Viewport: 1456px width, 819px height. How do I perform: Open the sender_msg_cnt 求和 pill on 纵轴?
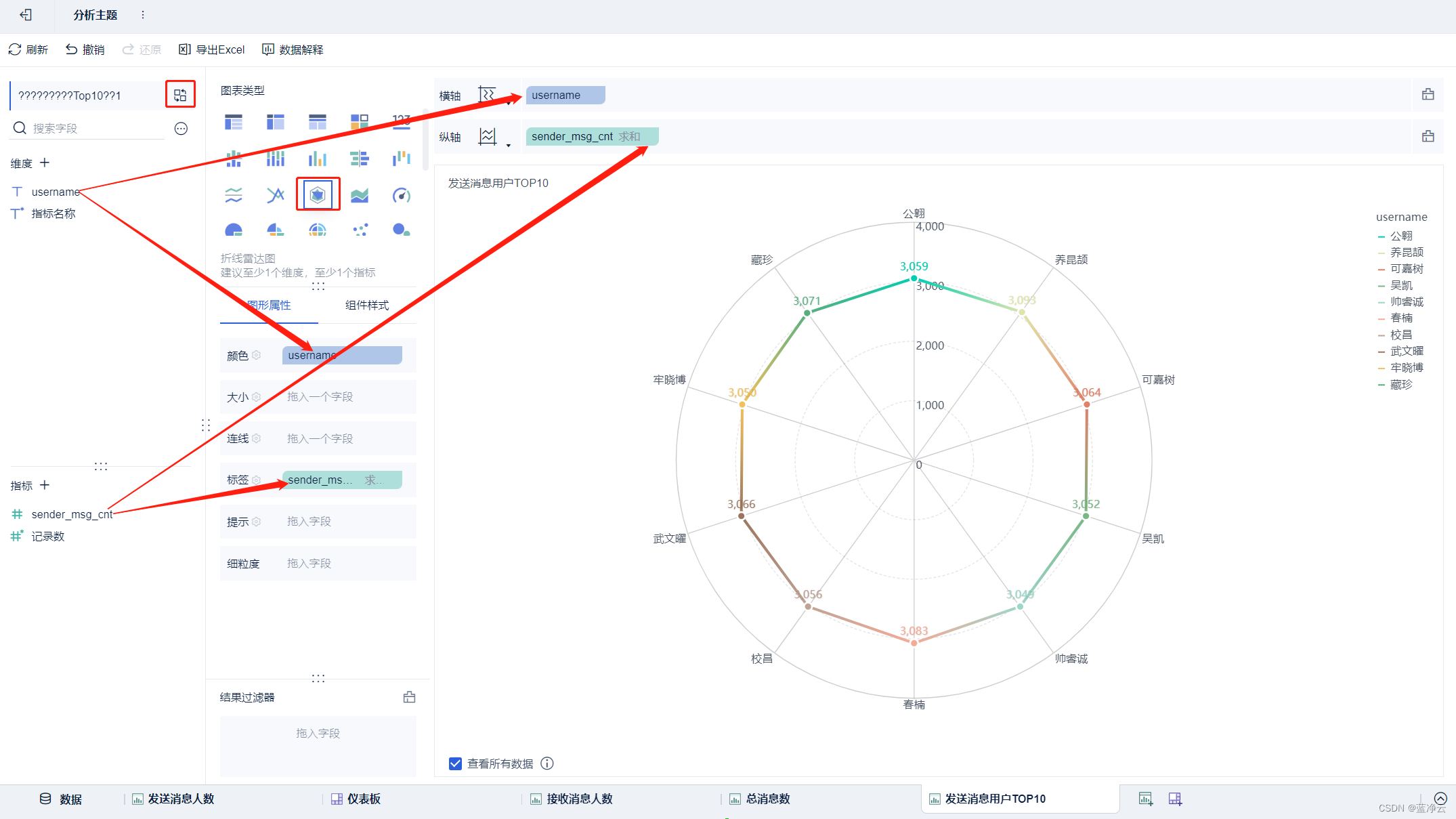pyautogui.click(x=592, y=137)
